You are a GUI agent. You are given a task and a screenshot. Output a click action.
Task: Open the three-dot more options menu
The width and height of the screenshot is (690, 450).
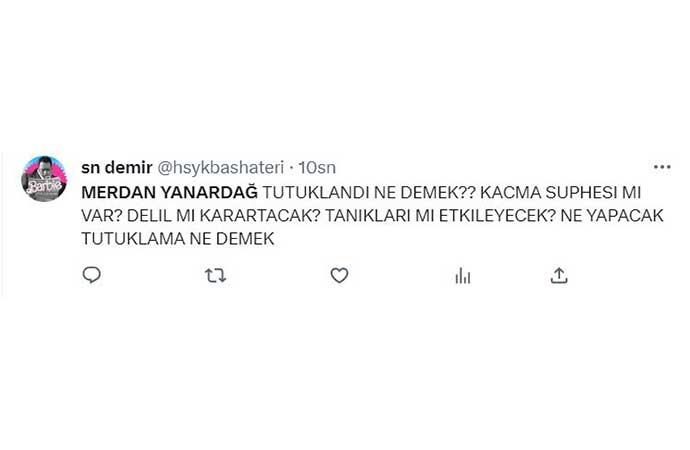point(661,167)
